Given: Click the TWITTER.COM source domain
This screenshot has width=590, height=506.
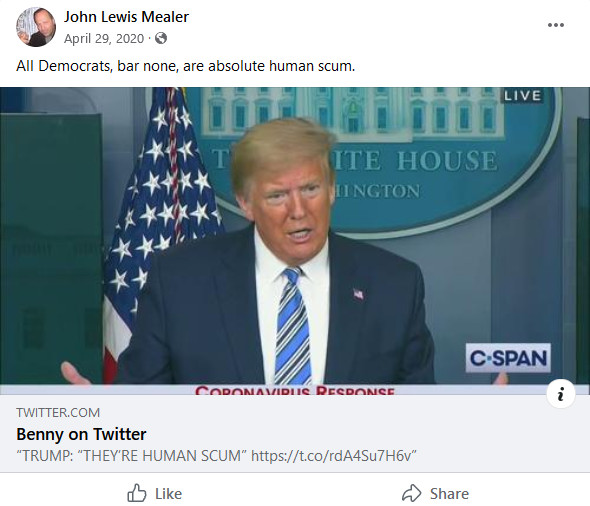Looking at the screenshot, I should click(x=58, y=413).
